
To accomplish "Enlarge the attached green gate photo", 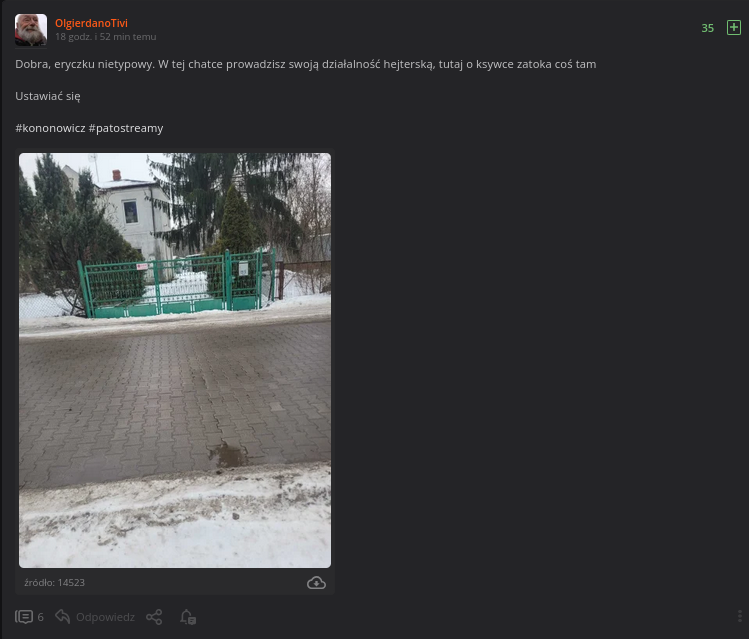I will click(x=175, y=360).
